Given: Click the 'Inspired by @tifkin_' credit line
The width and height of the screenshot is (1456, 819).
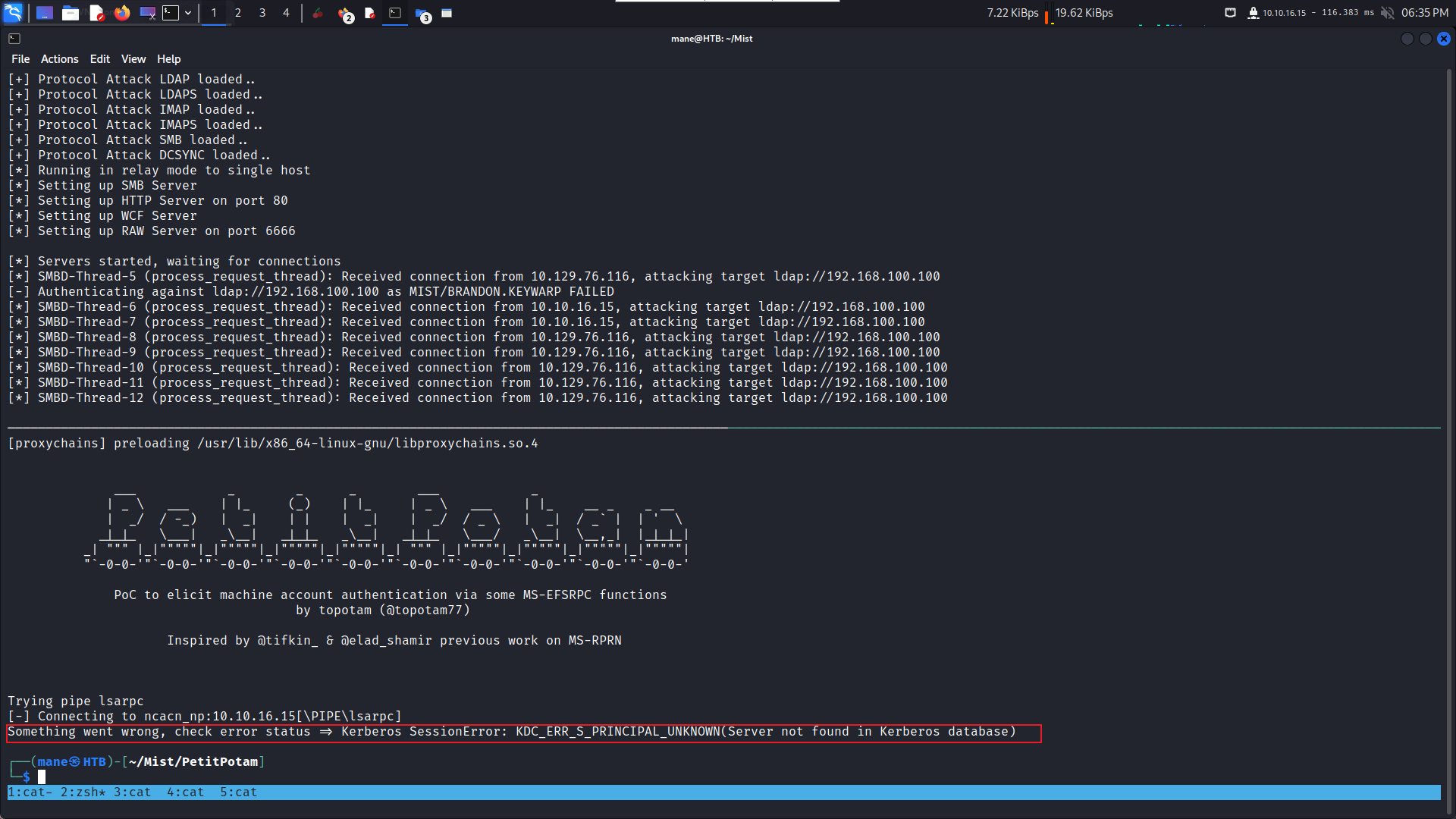Looking at the screenshot, I should (394, 641).
